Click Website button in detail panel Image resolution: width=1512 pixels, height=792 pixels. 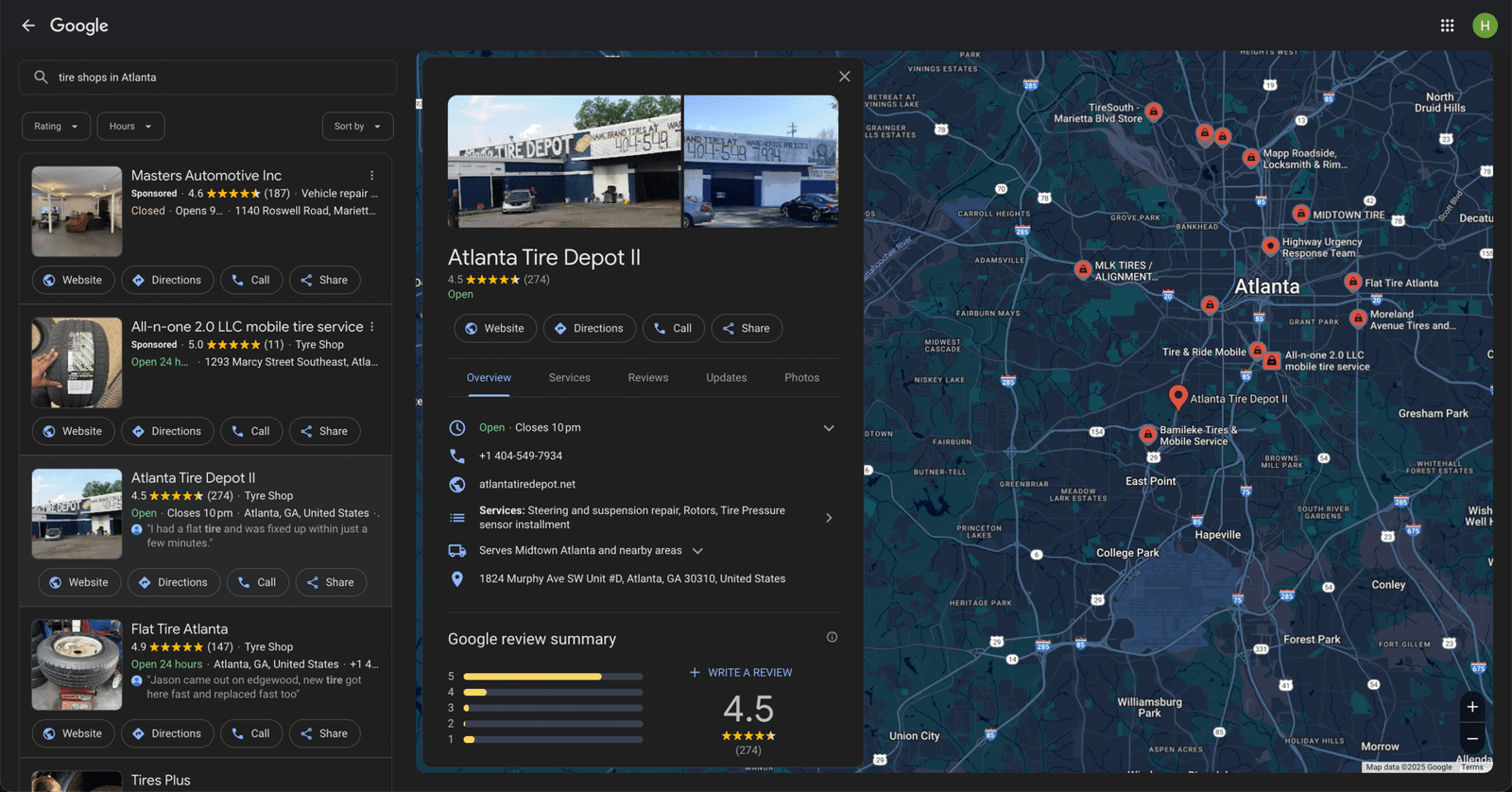coord(495,328)
